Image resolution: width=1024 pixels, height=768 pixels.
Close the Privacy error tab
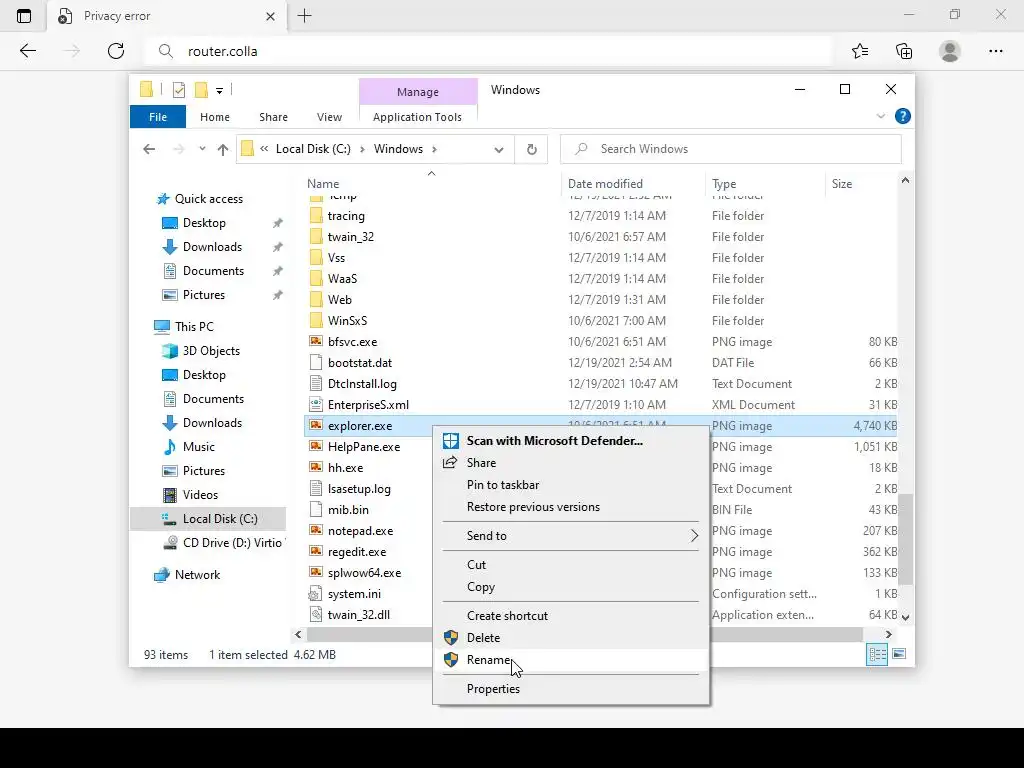(x=270, y=16)
